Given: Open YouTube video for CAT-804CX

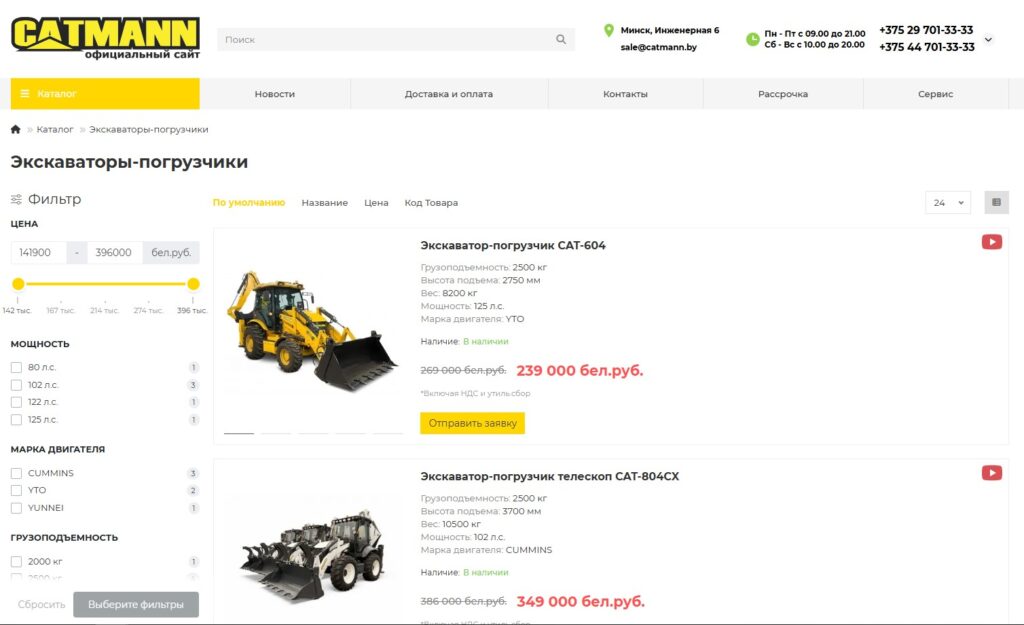Looking at the screenshot, I should (x=991, y=473).
